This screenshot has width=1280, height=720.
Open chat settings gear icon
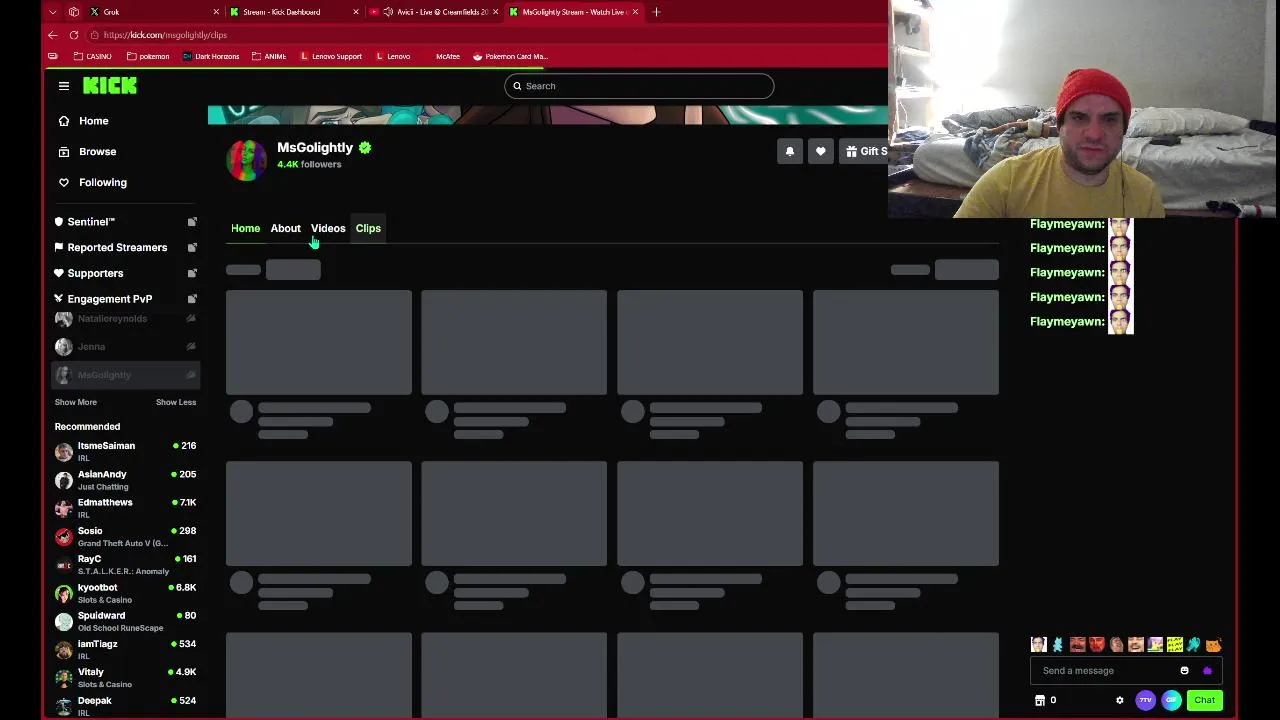[x=1120, y=700]
